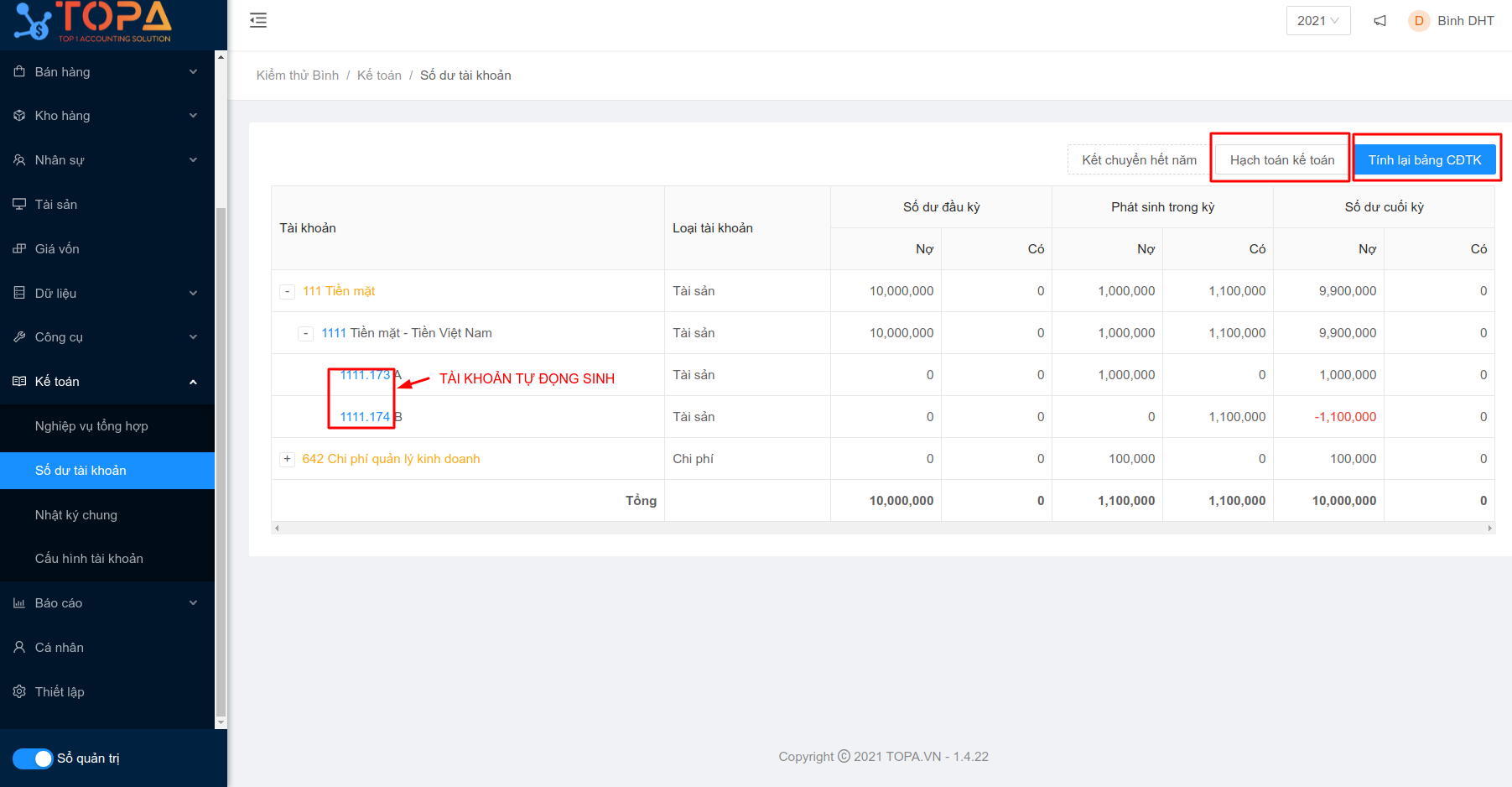1512x787 pixels.
Task: Expand the Dữ liệu menu chevron
Action: click(x=194, y=294)
